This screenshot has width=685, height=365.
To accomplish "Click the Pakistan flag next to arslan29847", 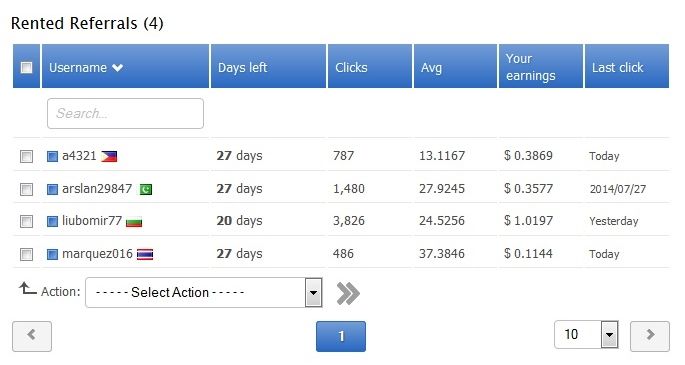I will [x=146, y=189].
